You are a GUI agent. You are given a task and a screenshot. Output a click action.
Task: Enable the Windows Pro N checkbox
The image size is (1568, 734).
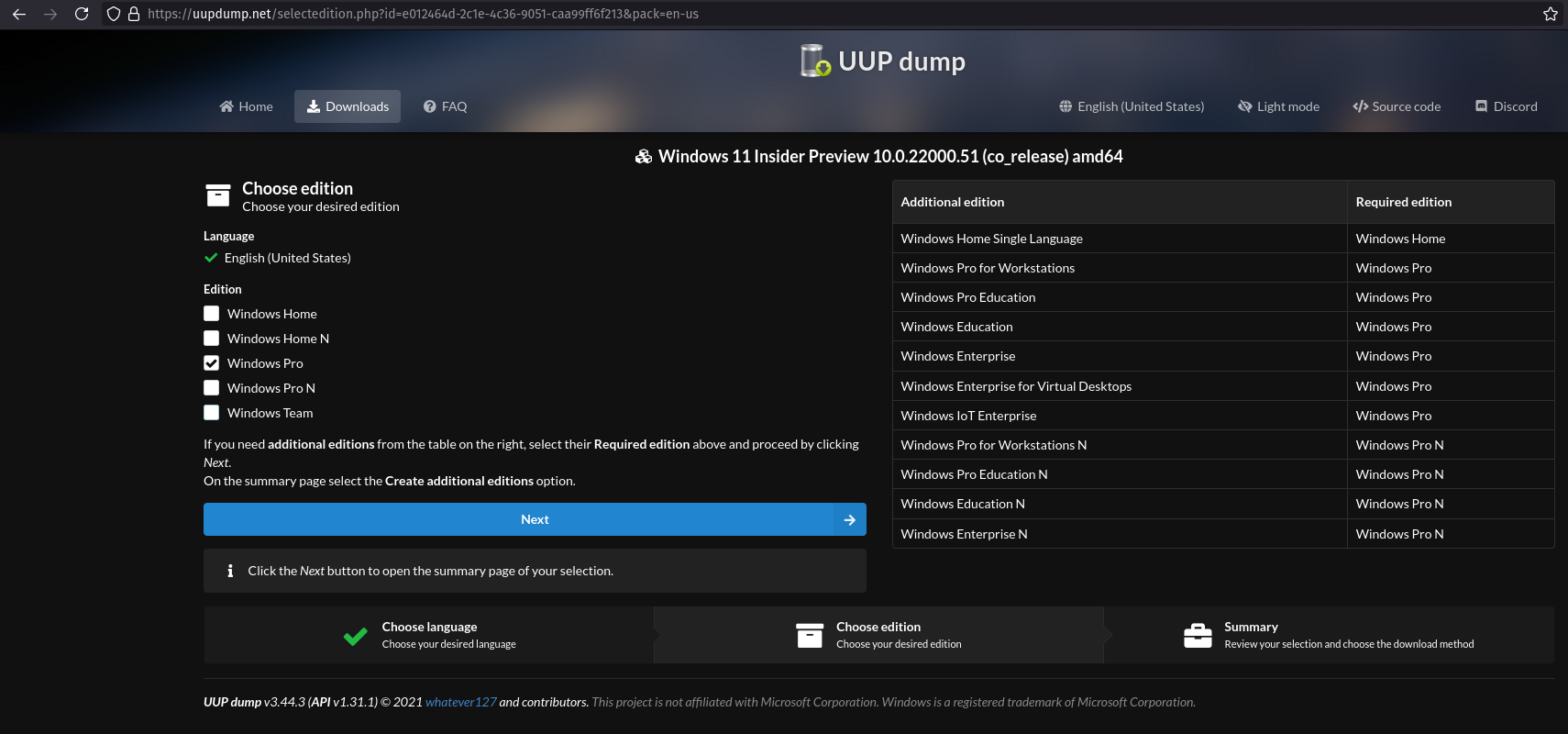tap(212, 388)
